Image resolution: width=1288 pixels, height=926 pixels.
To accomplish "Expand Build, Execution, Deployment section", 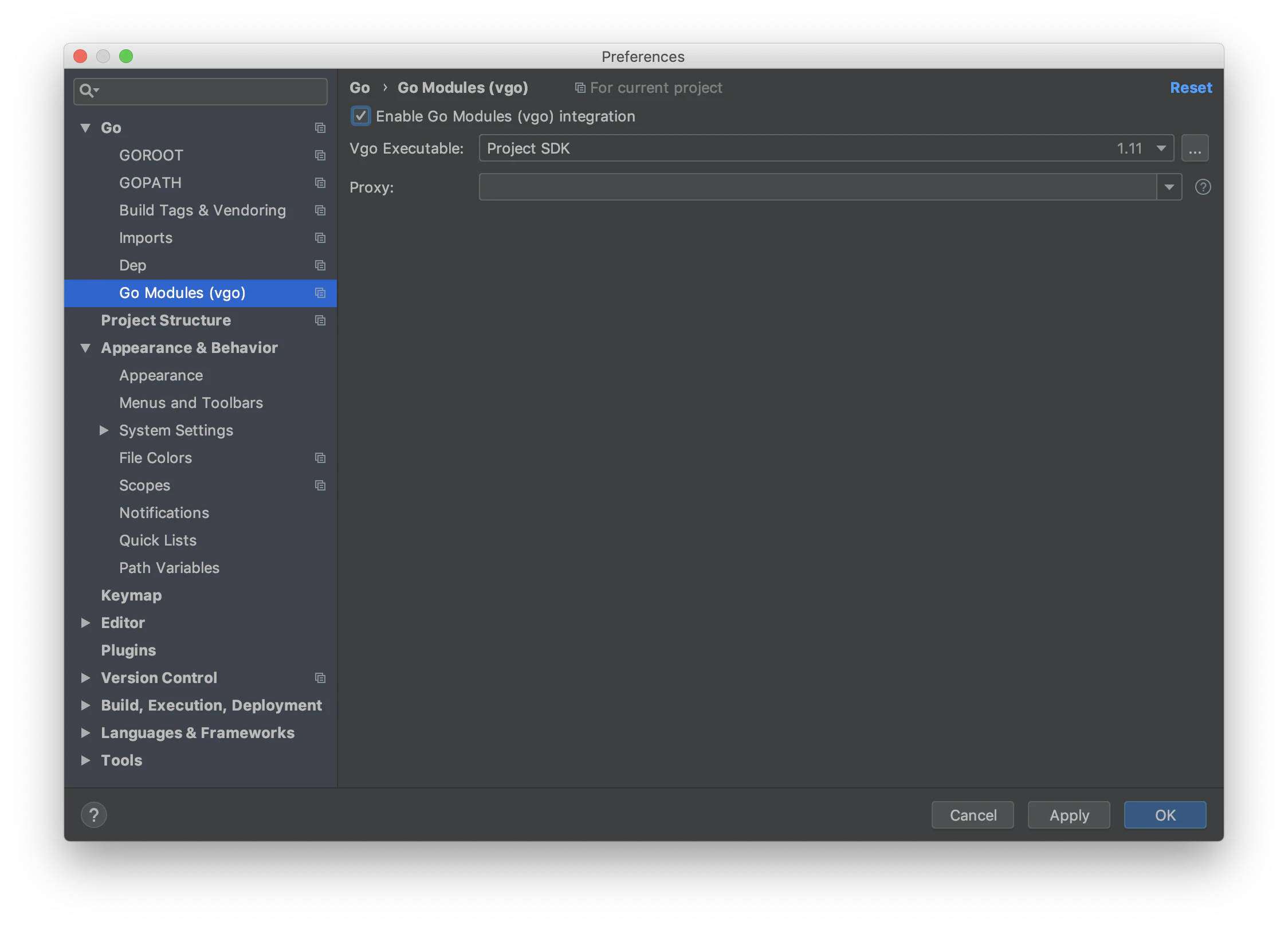I will (85, 705).
